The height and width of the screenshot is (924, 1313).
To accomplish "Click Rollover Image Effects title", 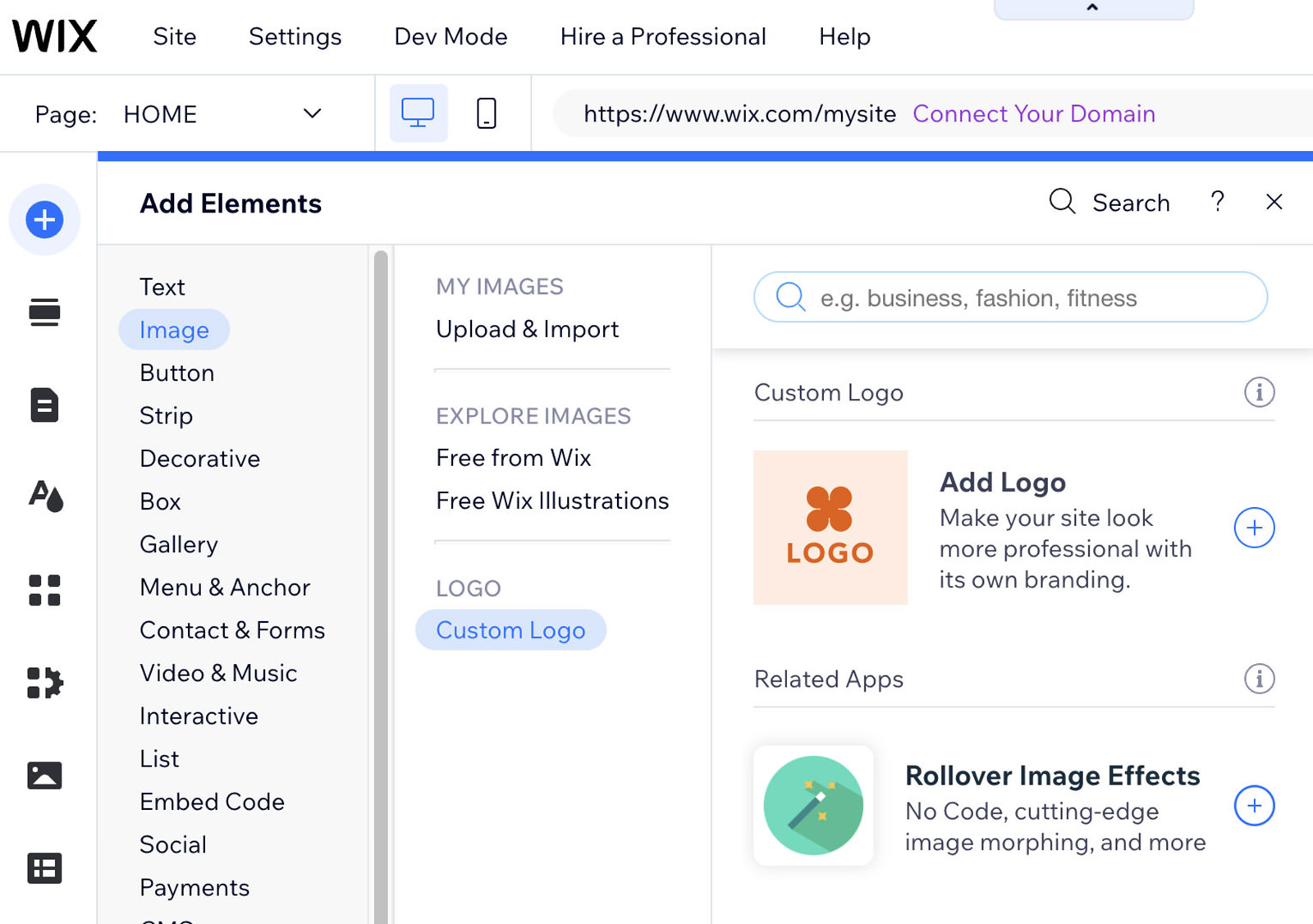I will point(1053,775).
